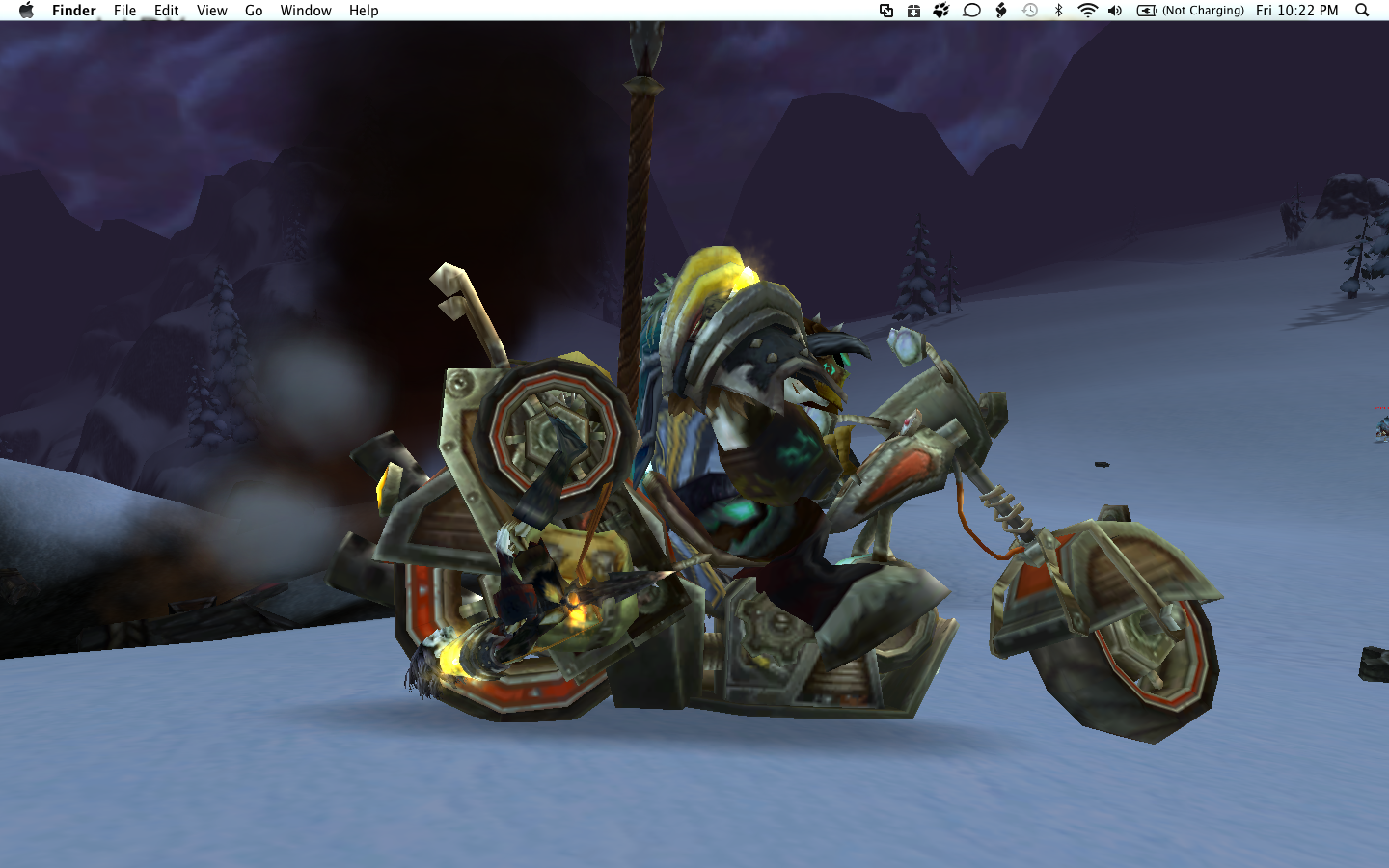Click the Fri 10:22 PM clock
Image resolution: width=1389 pixels, height=868 pixels.
(x=1296, y=11)
